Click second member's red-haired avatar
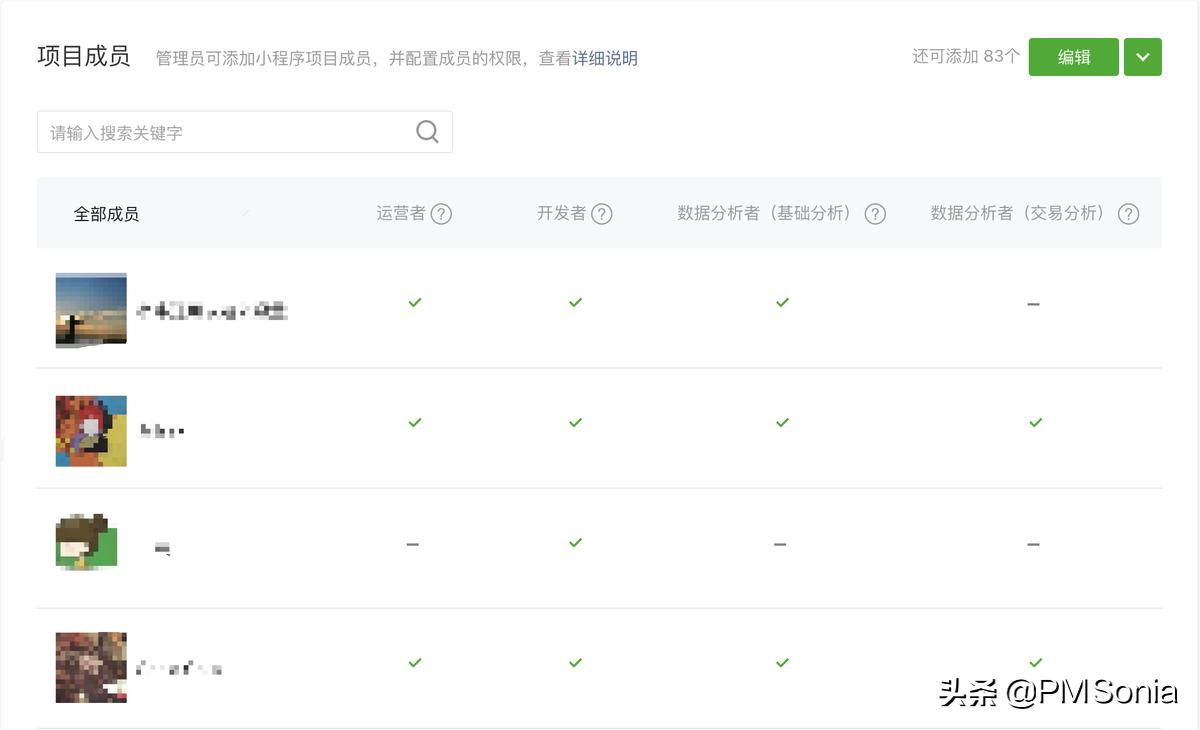 (x=91, y=430)
